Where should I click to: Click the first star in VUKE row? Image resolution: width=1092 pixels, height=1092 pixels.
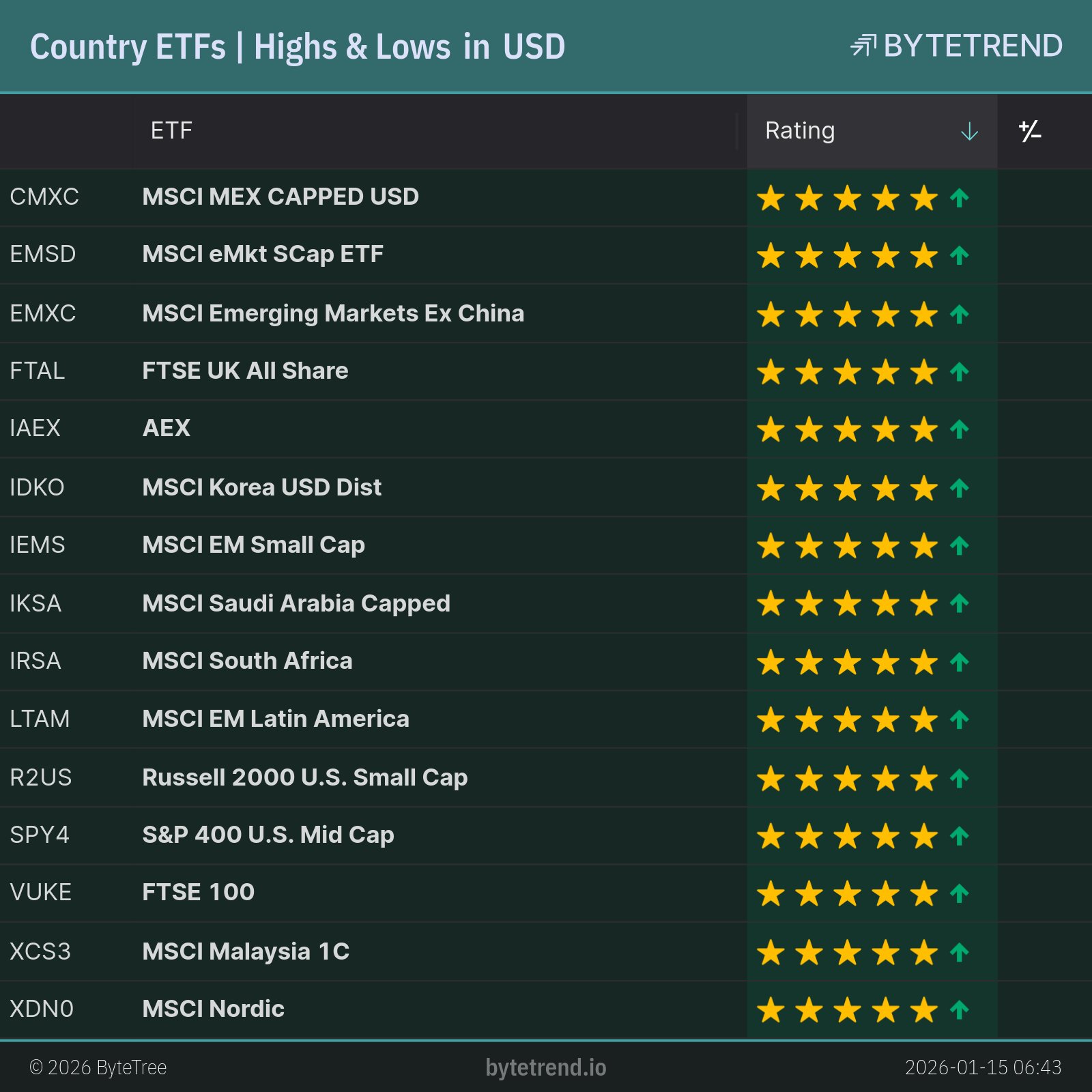pyautogui.click(x=771, y=893)
